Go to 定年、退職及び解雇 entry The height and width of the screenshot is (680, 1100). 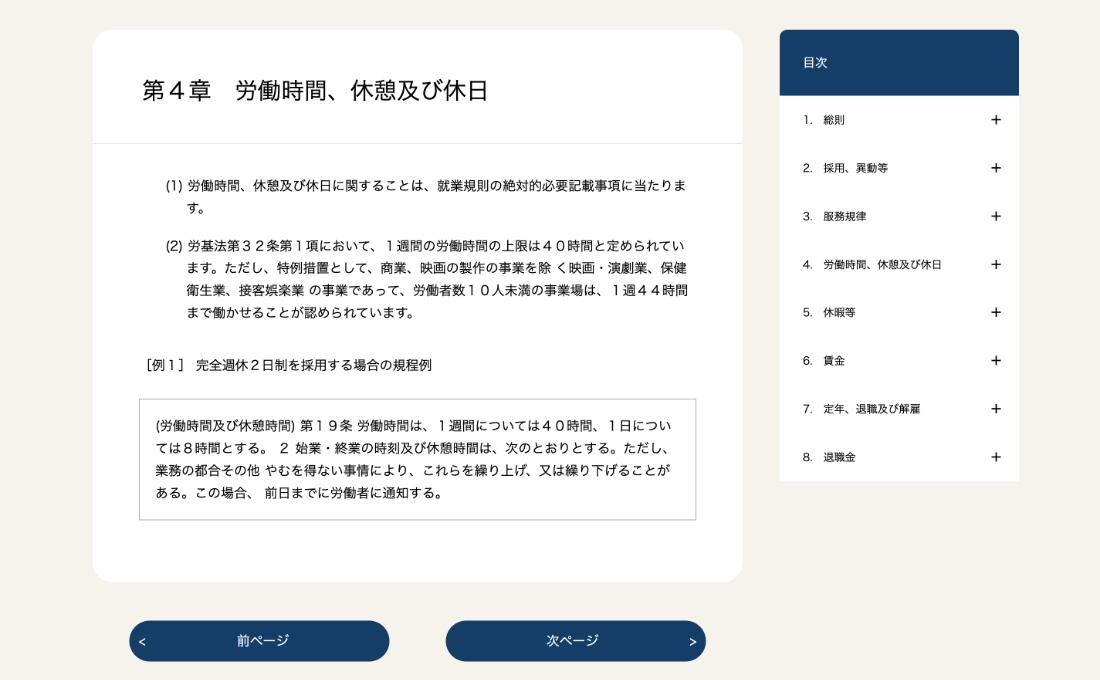tap(871, 409)
